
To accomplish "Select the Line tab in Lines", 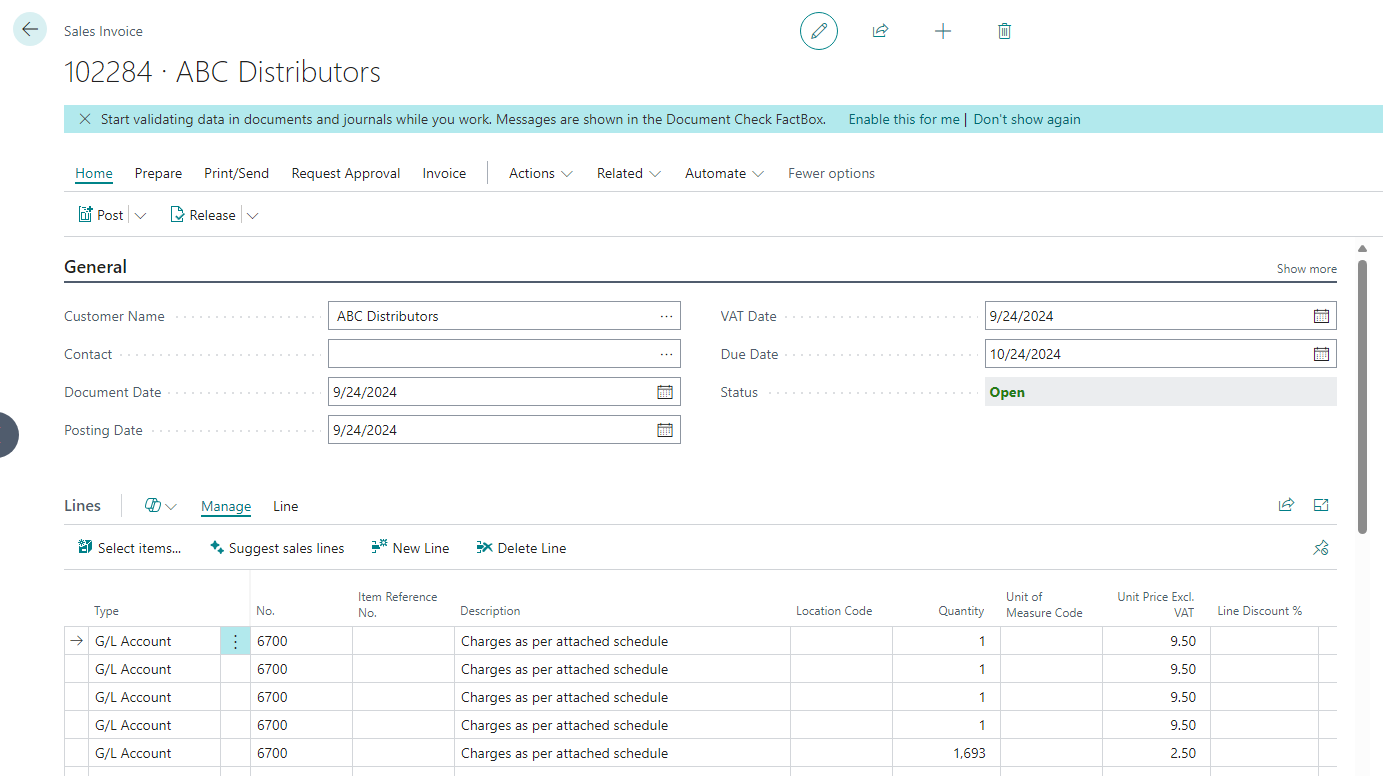I will [x=286, y=506].
